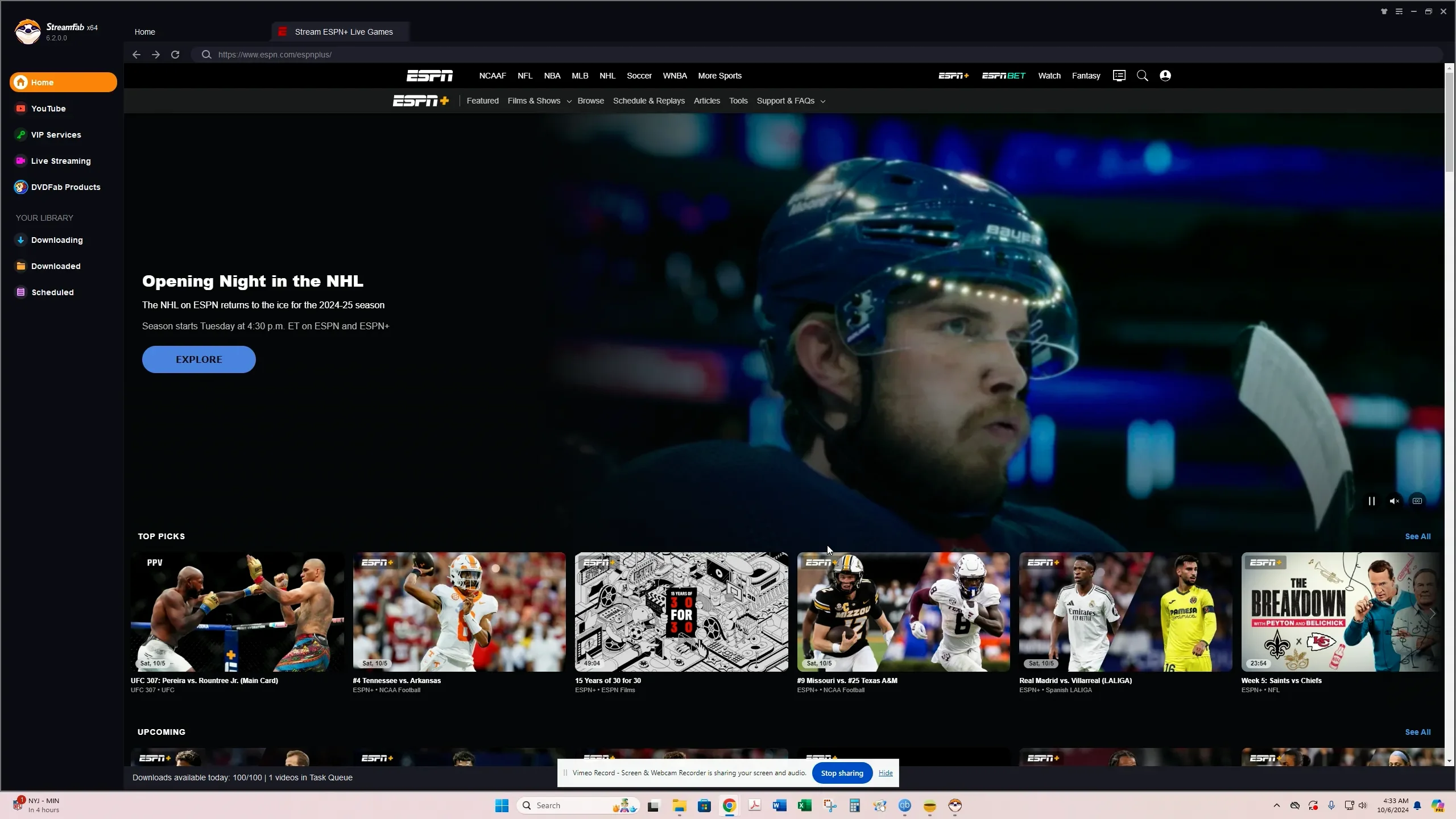The width and height of the screenshot is (1456, 819).
Task: Open the Soccer menu item
Action: click(x=639, y=76)
